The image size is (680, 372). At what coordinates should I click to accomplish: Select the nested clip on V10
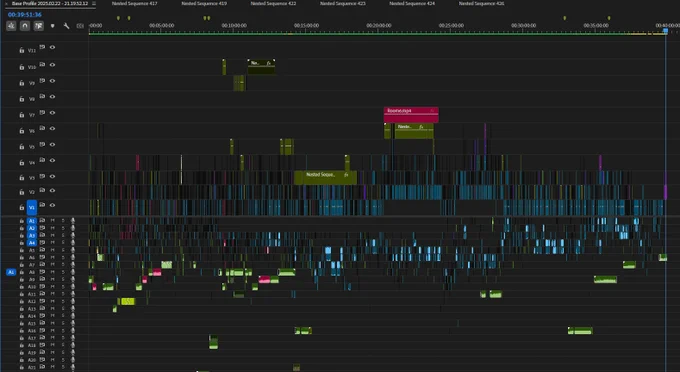coord(261,66)
